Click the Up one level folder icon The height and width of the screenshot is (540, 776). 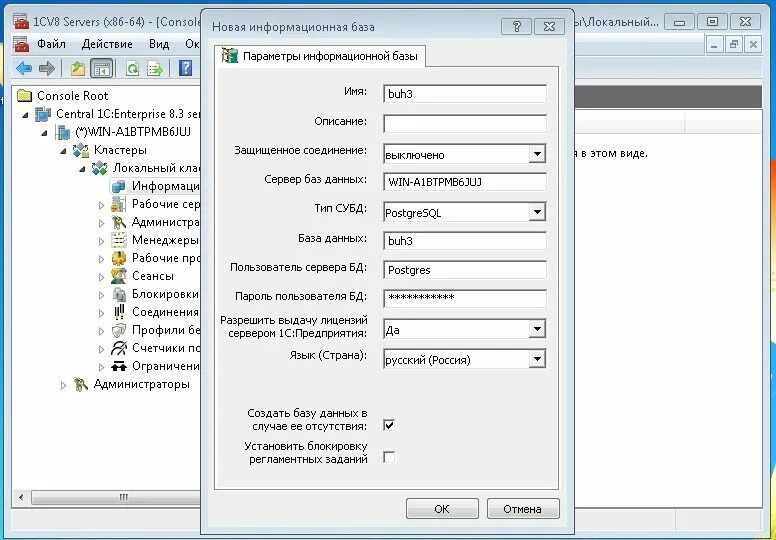point(78,68)
